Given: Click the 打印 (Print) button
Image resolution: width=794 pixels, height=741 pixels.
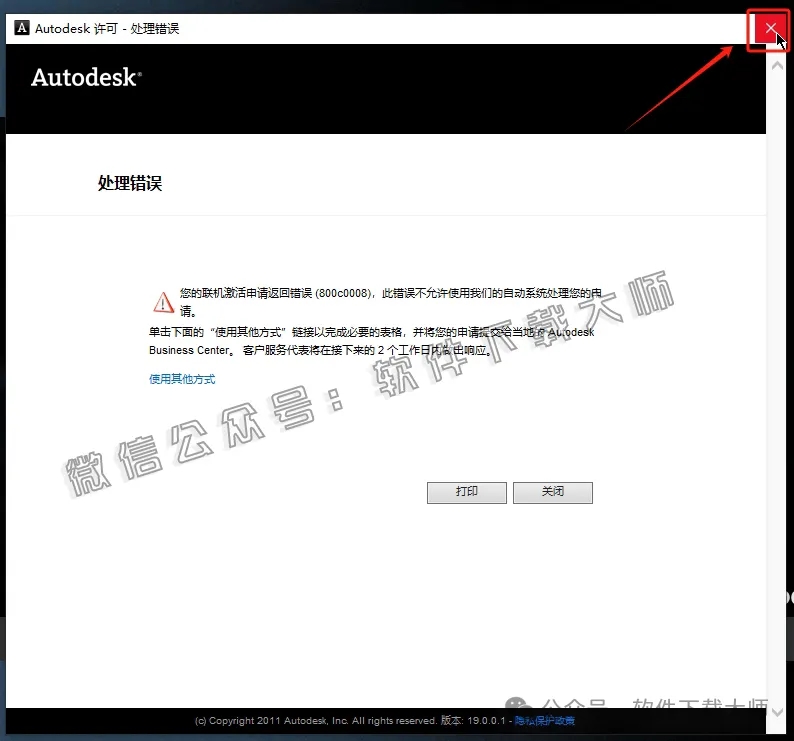Looking at the screenshot, I should 466,492.
